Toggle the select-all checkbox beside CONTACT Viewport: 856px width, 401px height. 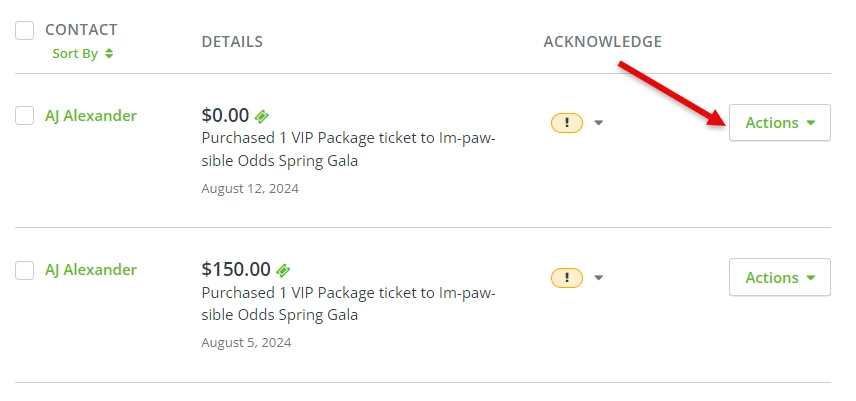coord(25,31)
